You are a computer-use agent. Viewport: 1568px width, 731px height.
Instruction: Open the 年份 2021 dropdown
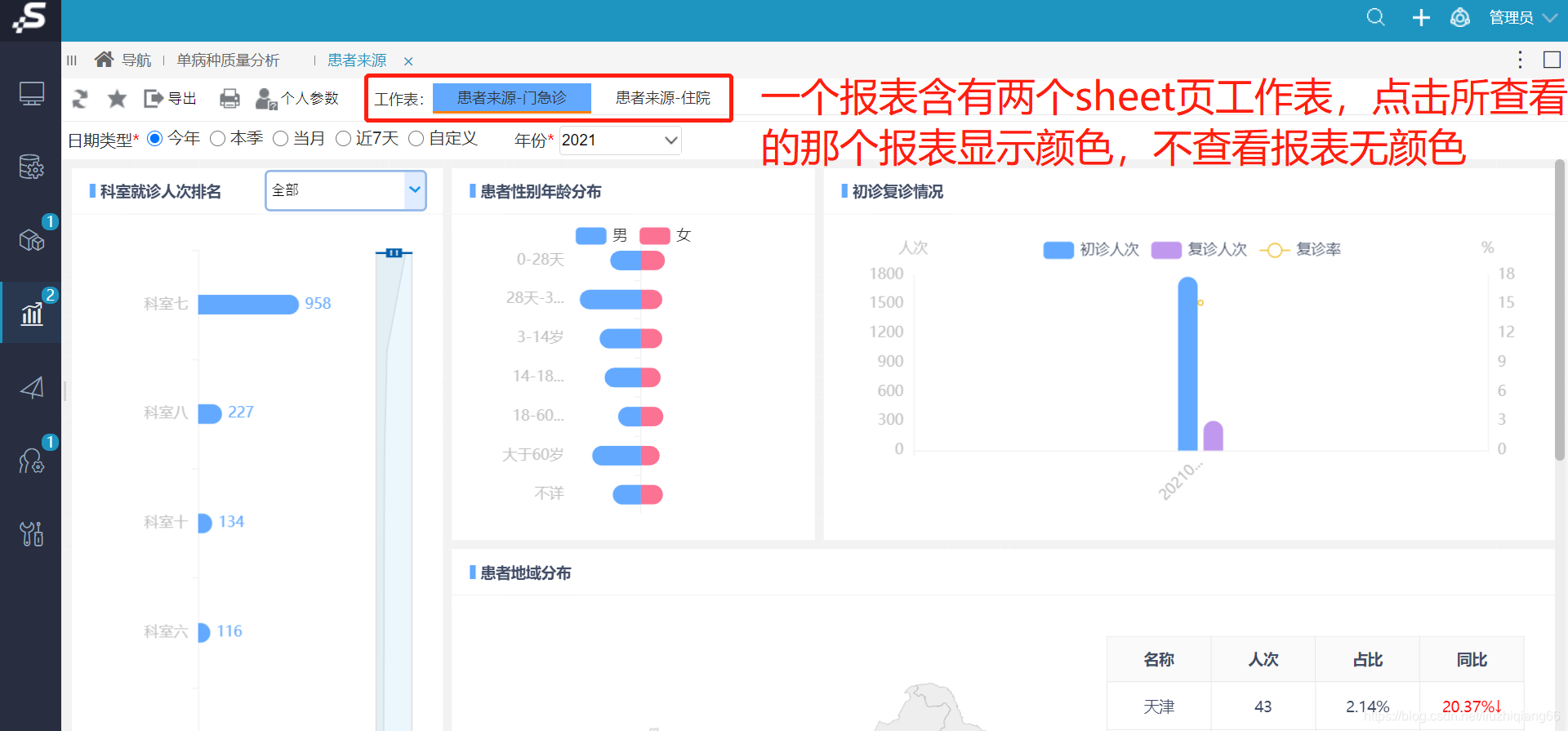click(620, 140)
